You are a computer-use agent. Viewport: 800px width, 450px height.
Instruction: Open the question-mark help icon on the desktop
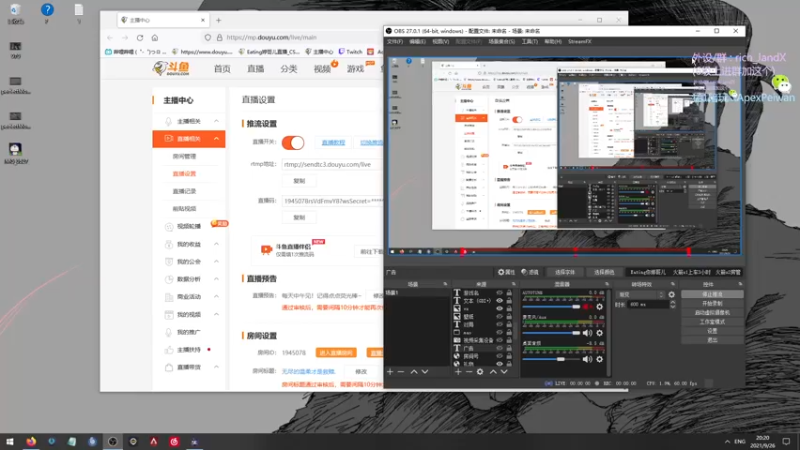pyautogui.click(x=47, y=10)
